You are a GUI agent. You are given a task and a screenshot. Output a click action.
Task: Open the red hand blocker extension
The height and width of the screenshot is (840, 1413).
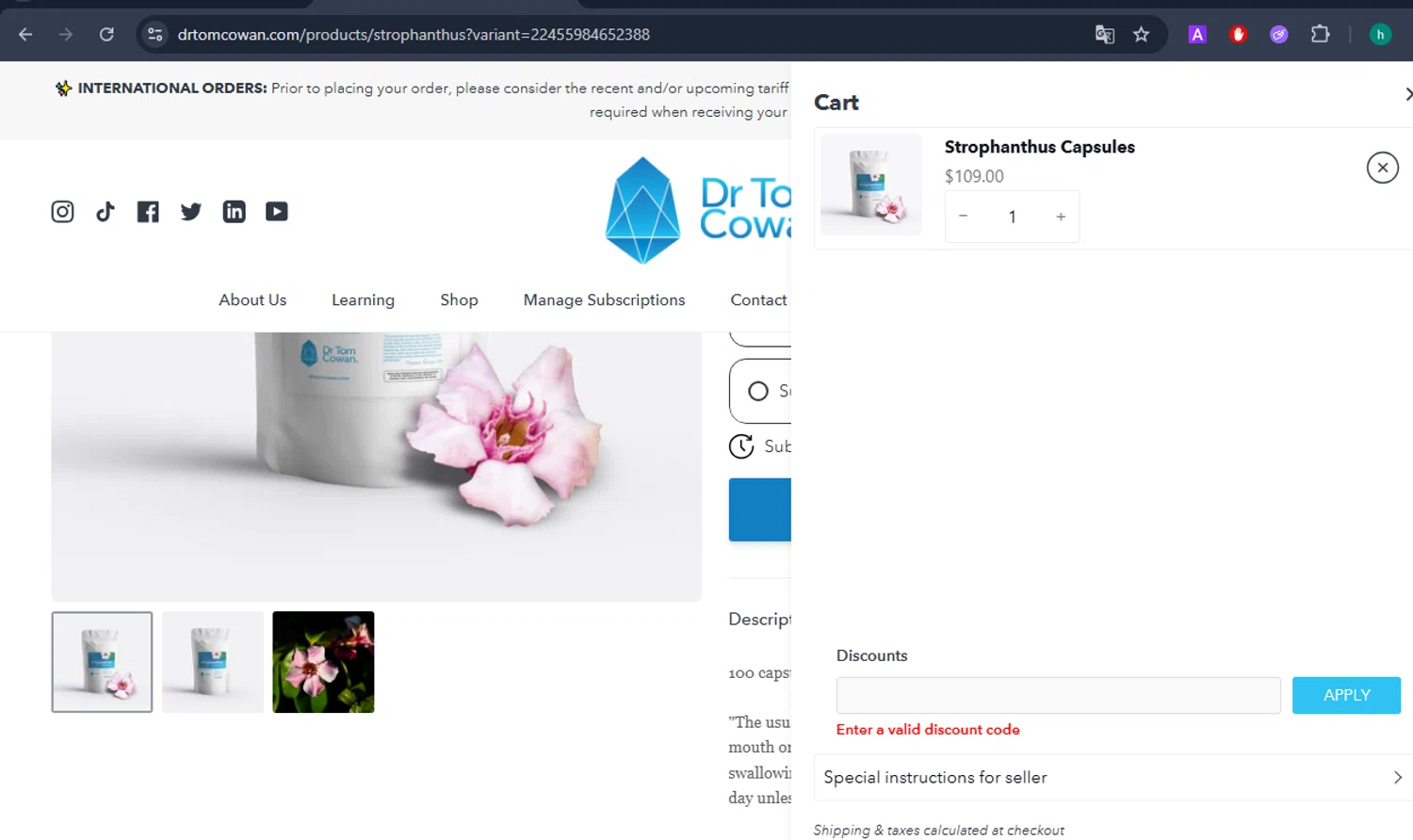[x=1238, y=35]
